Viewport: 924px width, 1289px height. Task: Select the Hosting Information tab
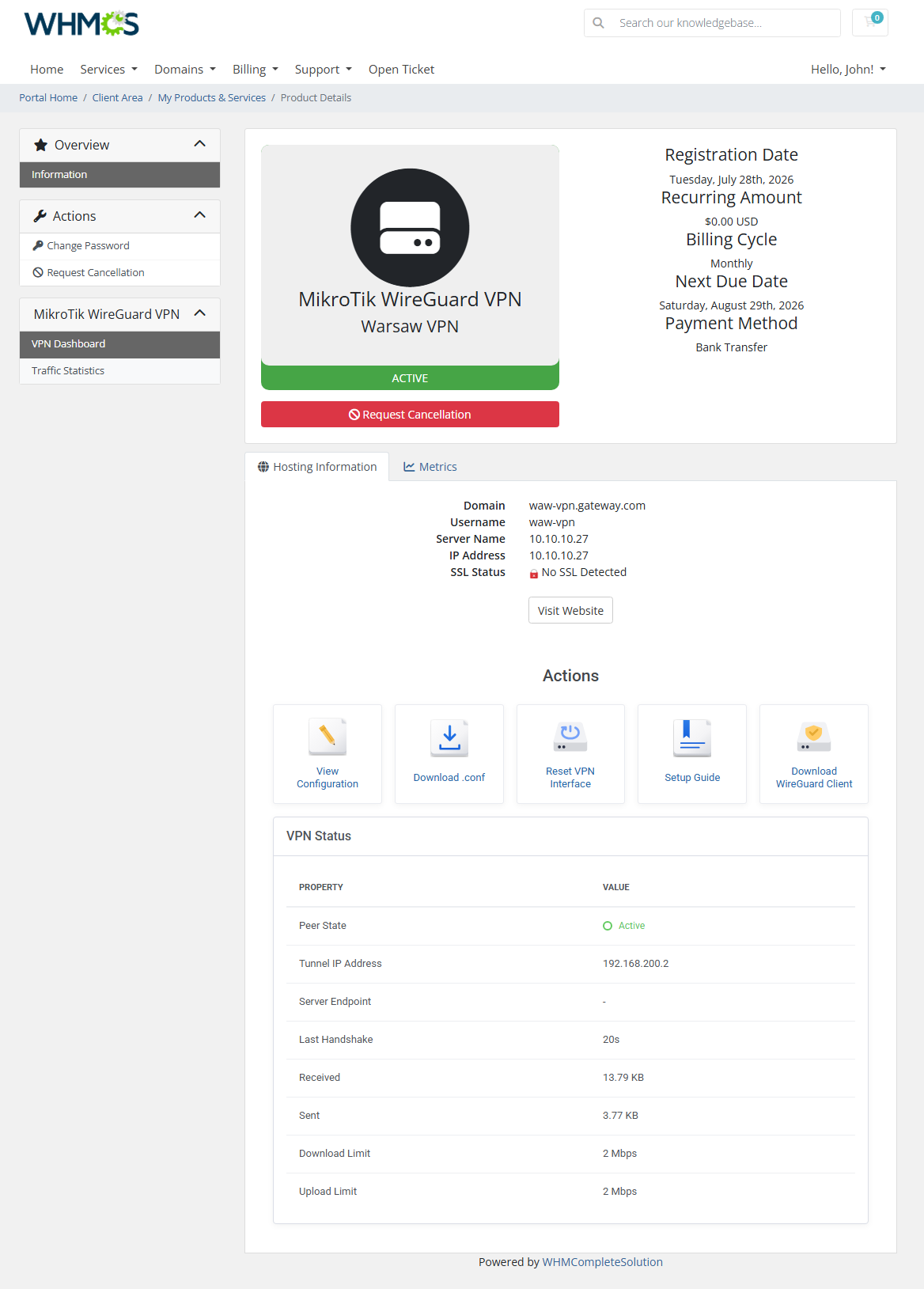coord(317,467)
